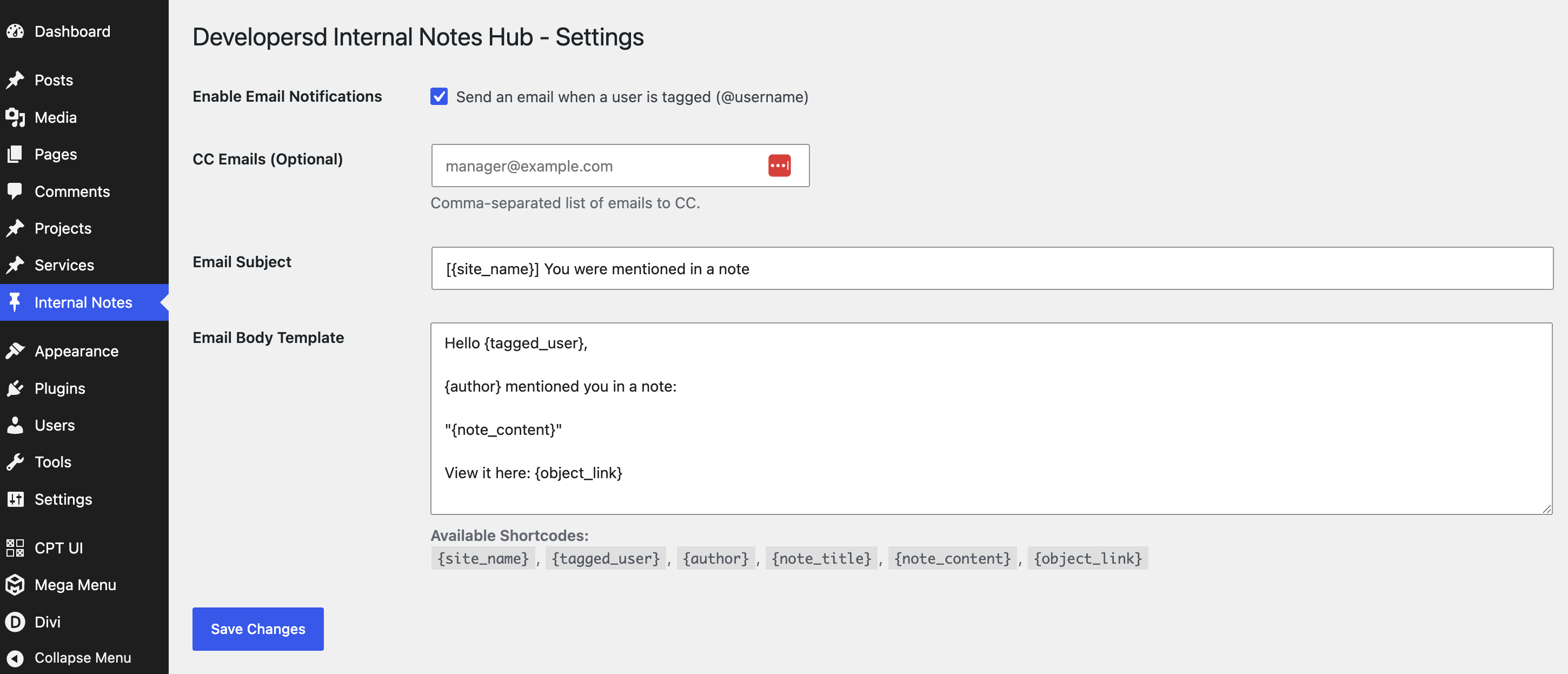This screenshot has height=674, width=1568.
Task: Click the 'Comma-separated list of emails to CC.' hint
Action: pos(566,203)
